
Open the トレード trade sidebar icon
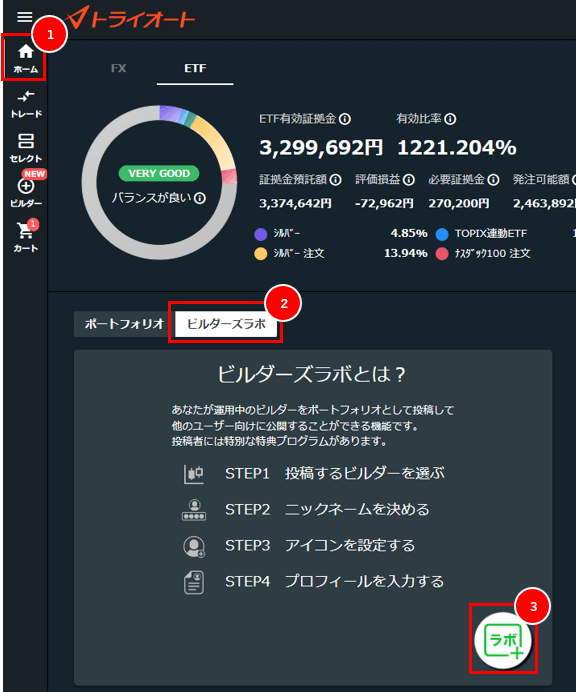pos(26,105)
